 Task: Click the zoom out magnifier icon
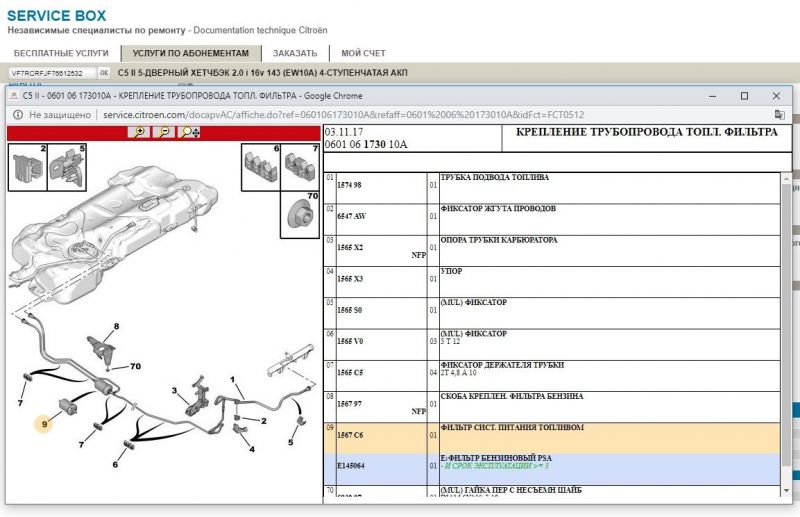[x=163, y=132]
